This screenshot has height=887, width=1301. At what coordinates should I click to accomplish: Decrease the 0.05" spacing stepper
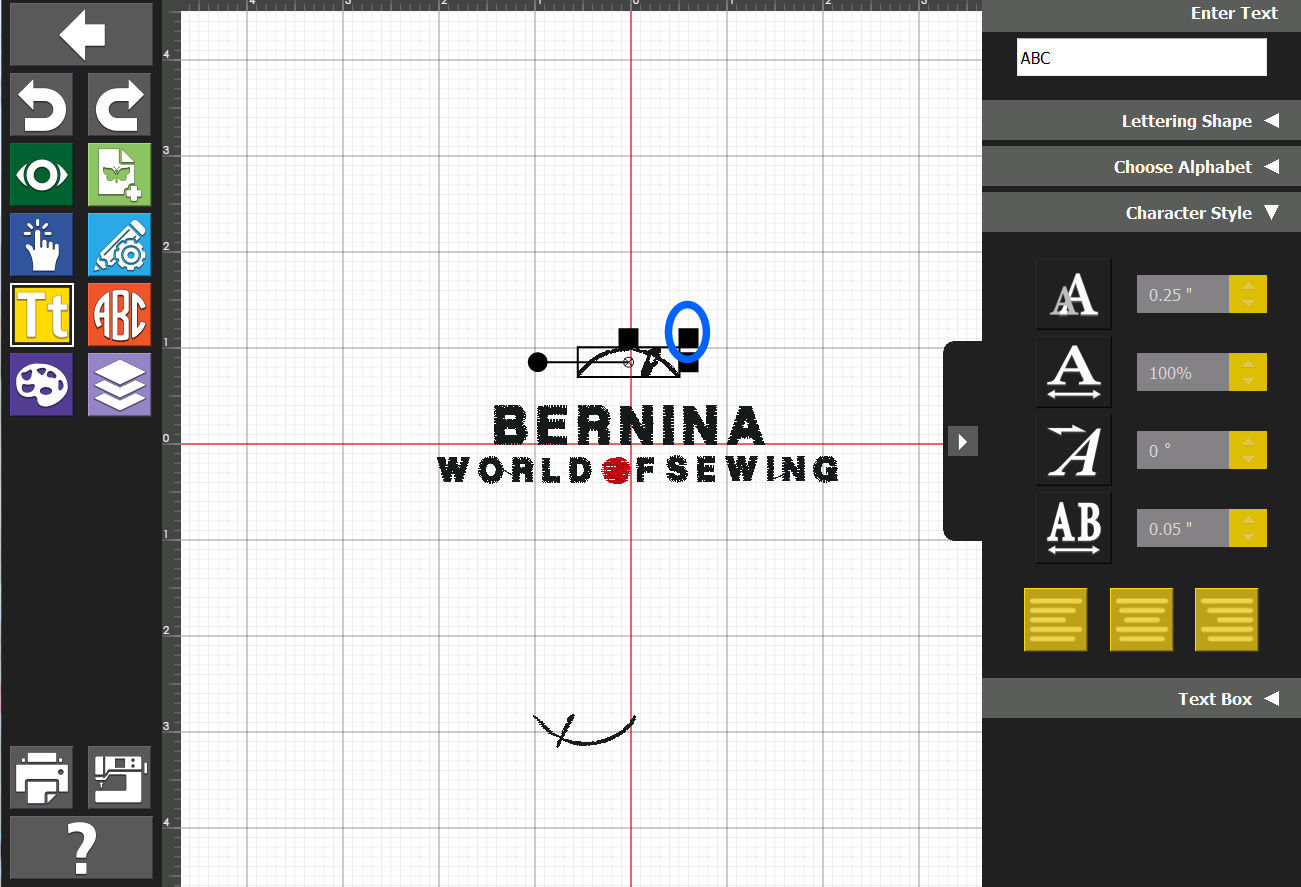pyautogui.click(x=1247, y=538)
